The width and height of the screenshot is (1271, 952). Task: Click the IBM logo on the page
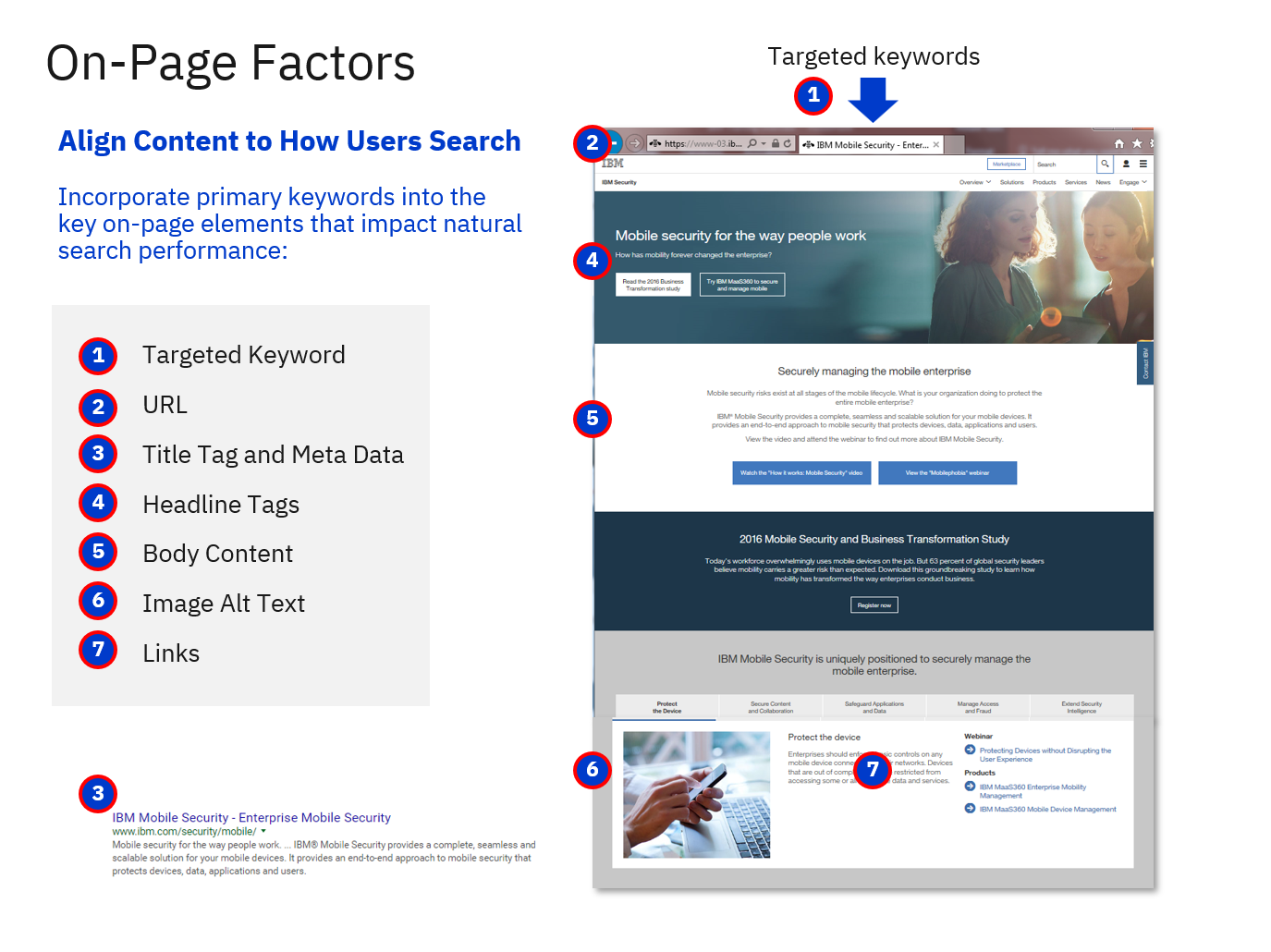point(613,163)
